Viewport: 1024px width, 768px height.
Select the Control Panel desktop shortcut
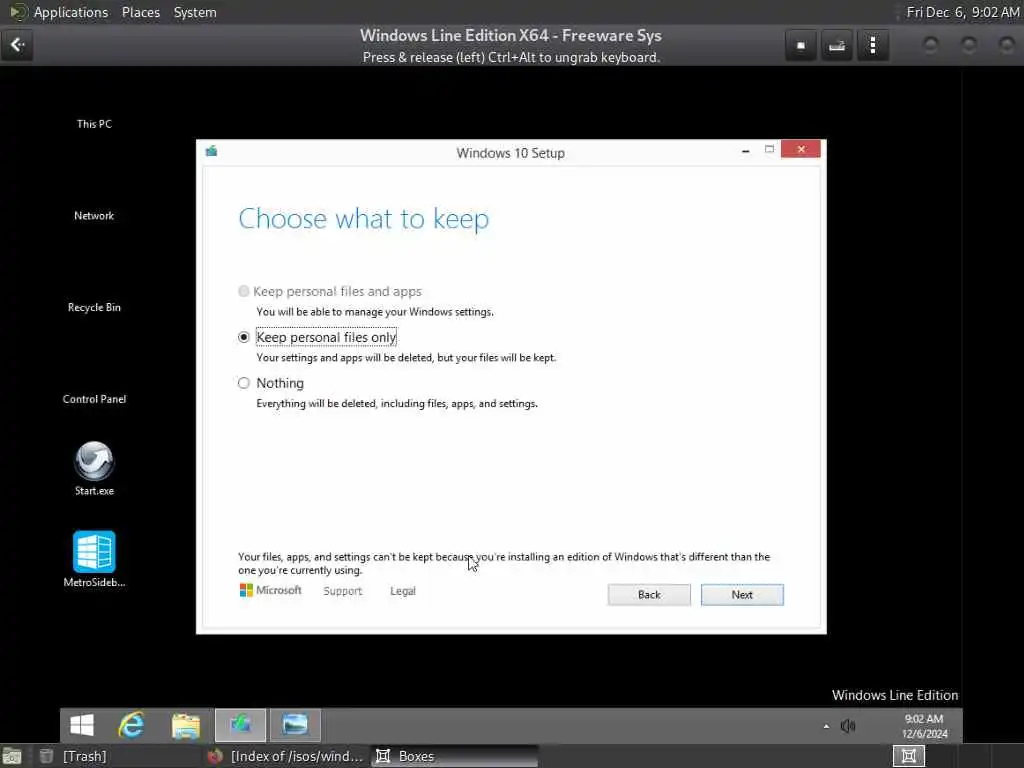coord(94,399)
